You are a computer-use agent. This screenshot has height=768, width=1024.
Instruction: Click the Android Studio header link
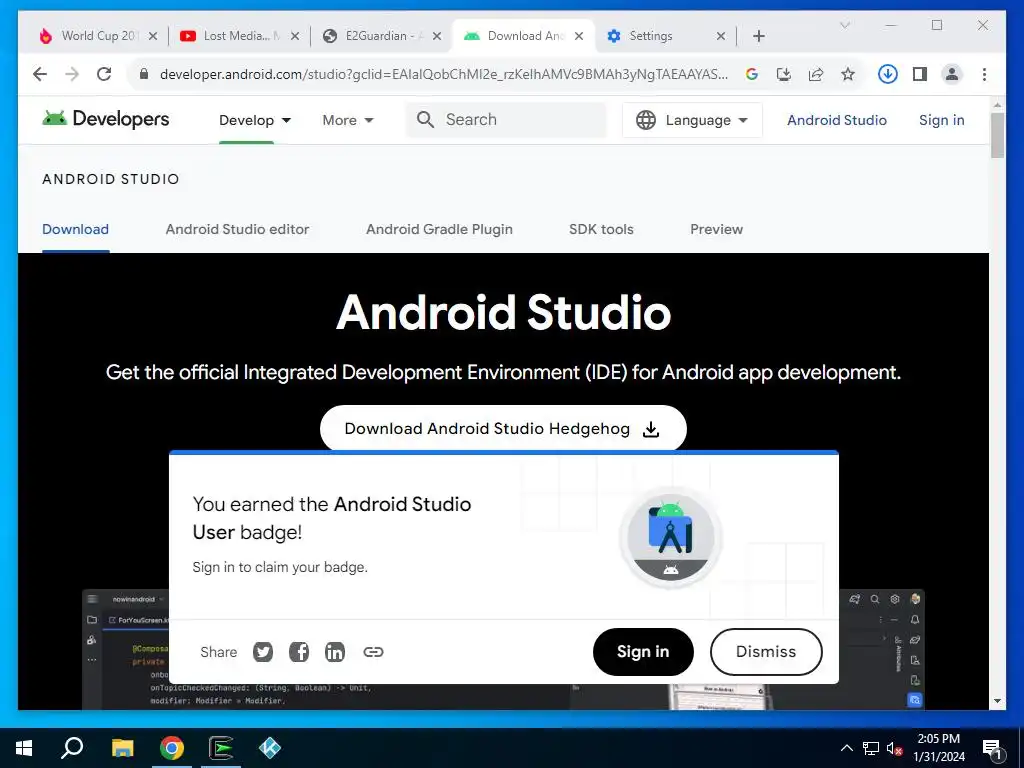837,120
